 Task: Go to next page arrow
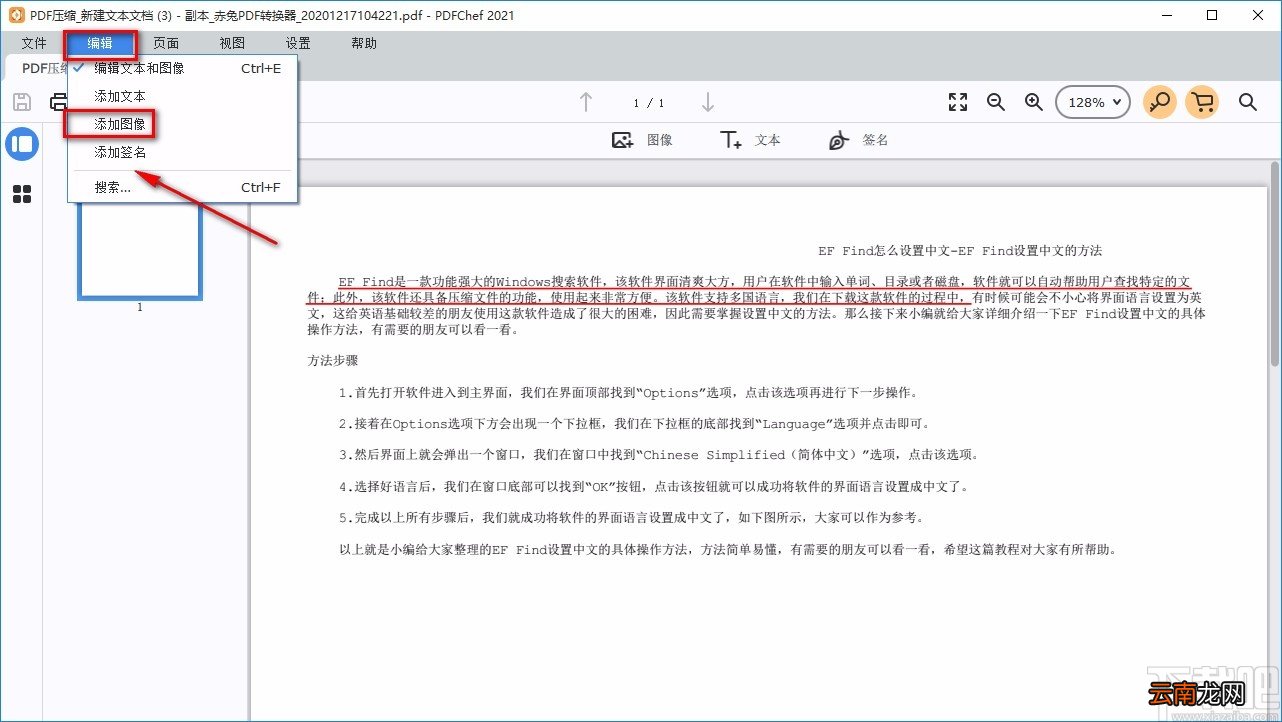708,102
